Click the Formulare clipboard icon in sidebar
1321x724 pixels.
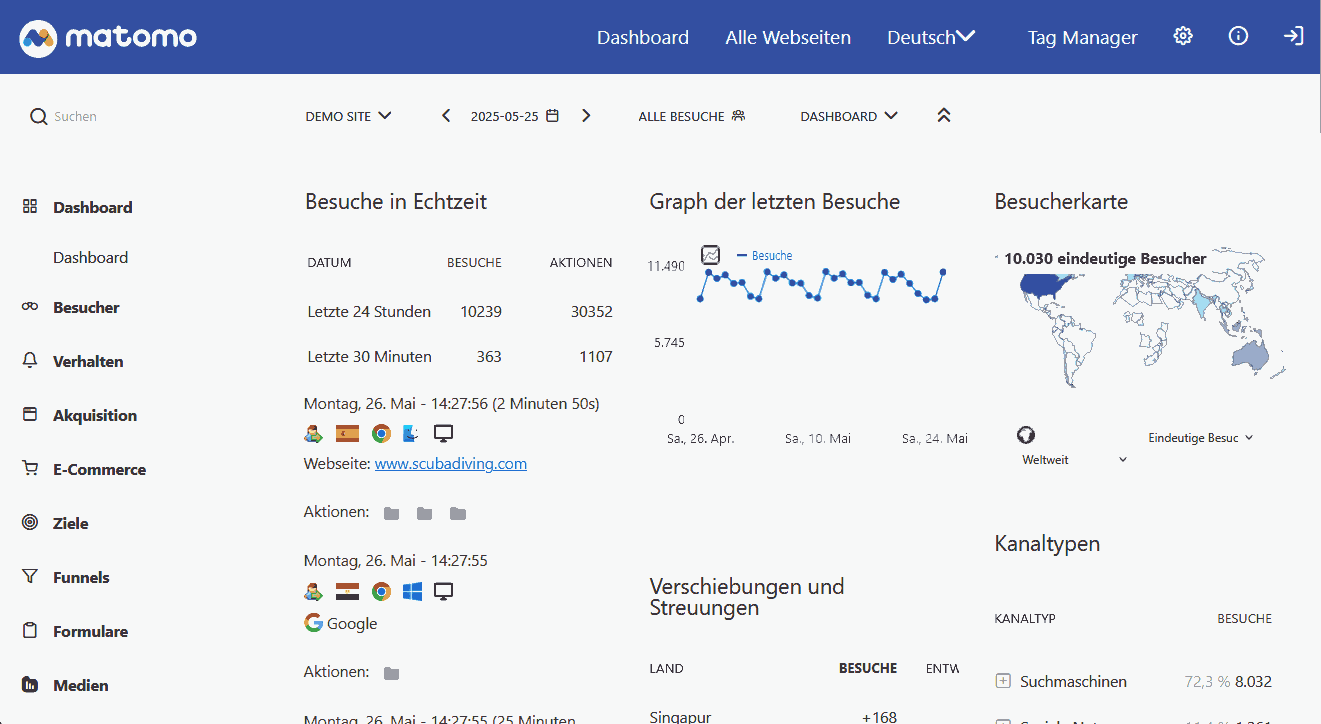point(30,630)
